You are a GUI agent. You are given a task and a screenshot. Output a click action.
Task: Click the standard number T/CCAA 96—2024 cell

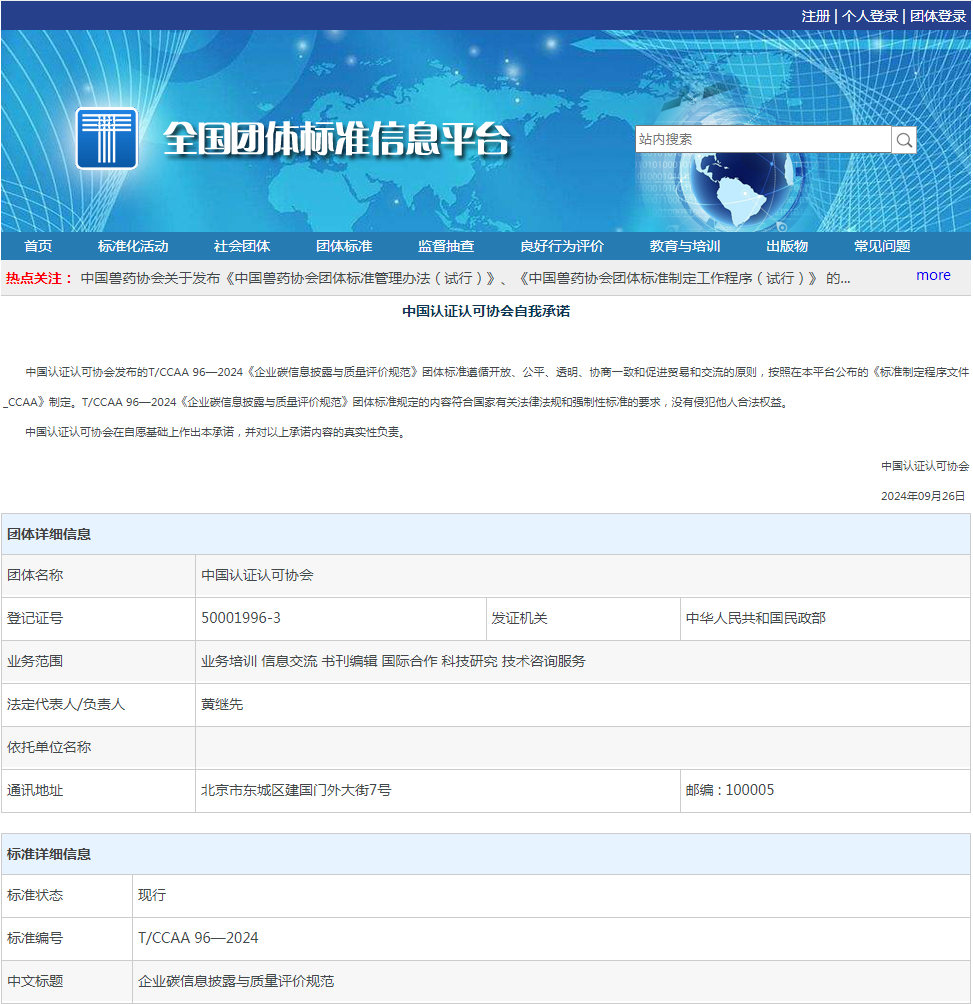click(551, 939)
